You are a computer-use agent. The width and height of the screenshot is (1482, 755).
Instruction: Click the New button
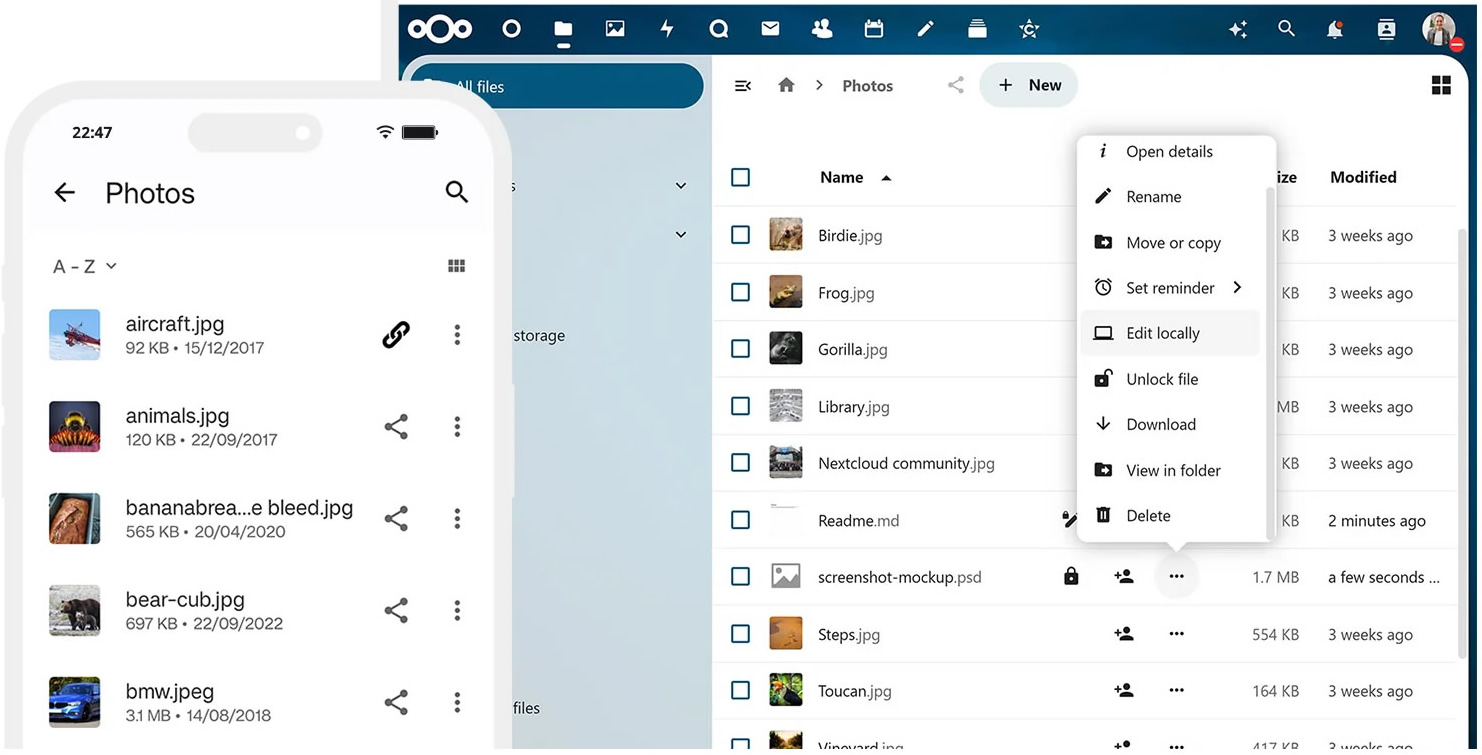coord(1029,85)
